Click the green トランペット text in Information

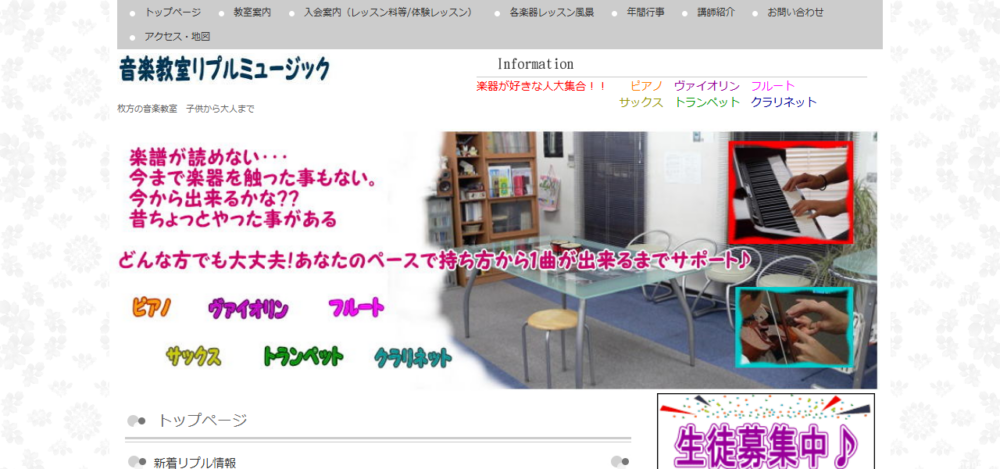pos(707,102)
